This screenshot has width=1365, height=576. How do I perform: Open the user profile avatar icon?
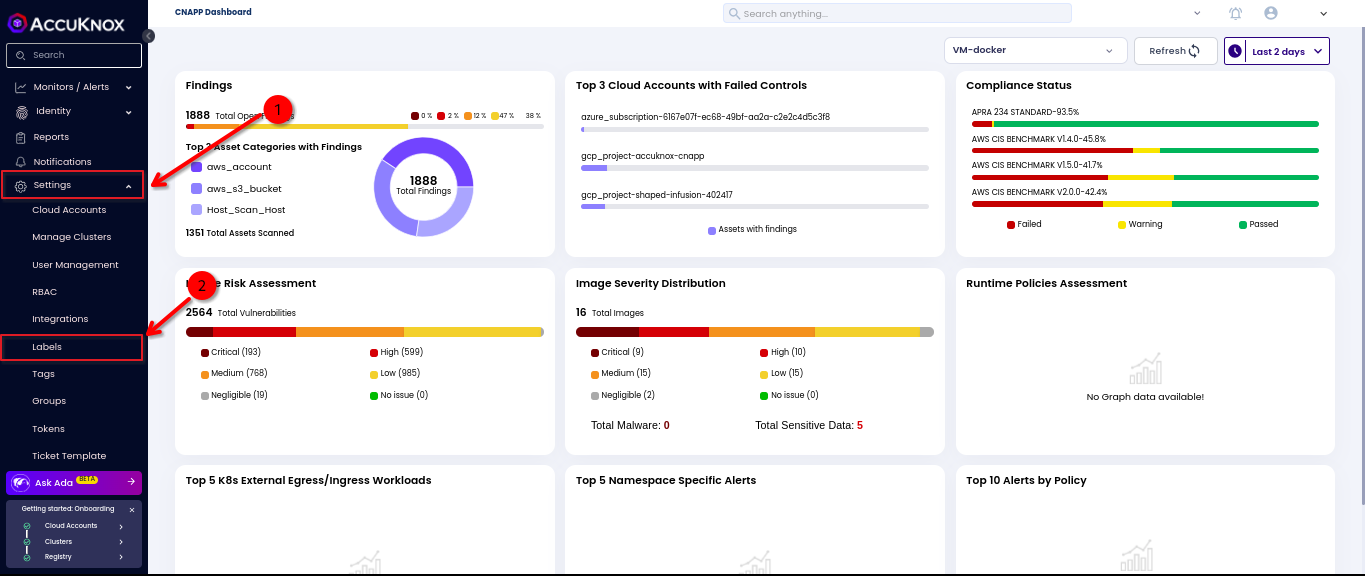point(1271,13)
